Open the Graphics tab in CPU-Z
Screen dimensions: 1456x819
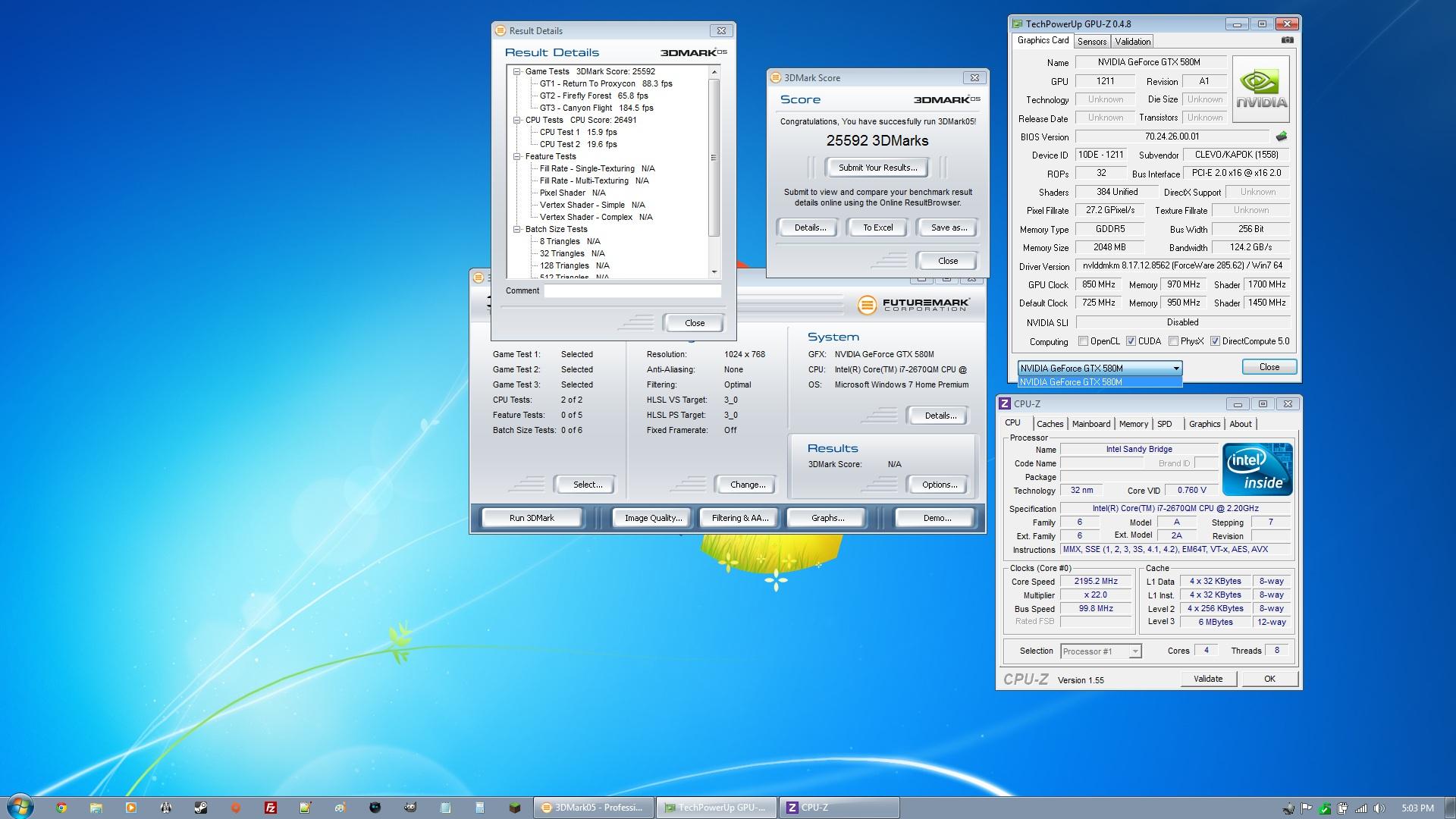(1204, 424)
